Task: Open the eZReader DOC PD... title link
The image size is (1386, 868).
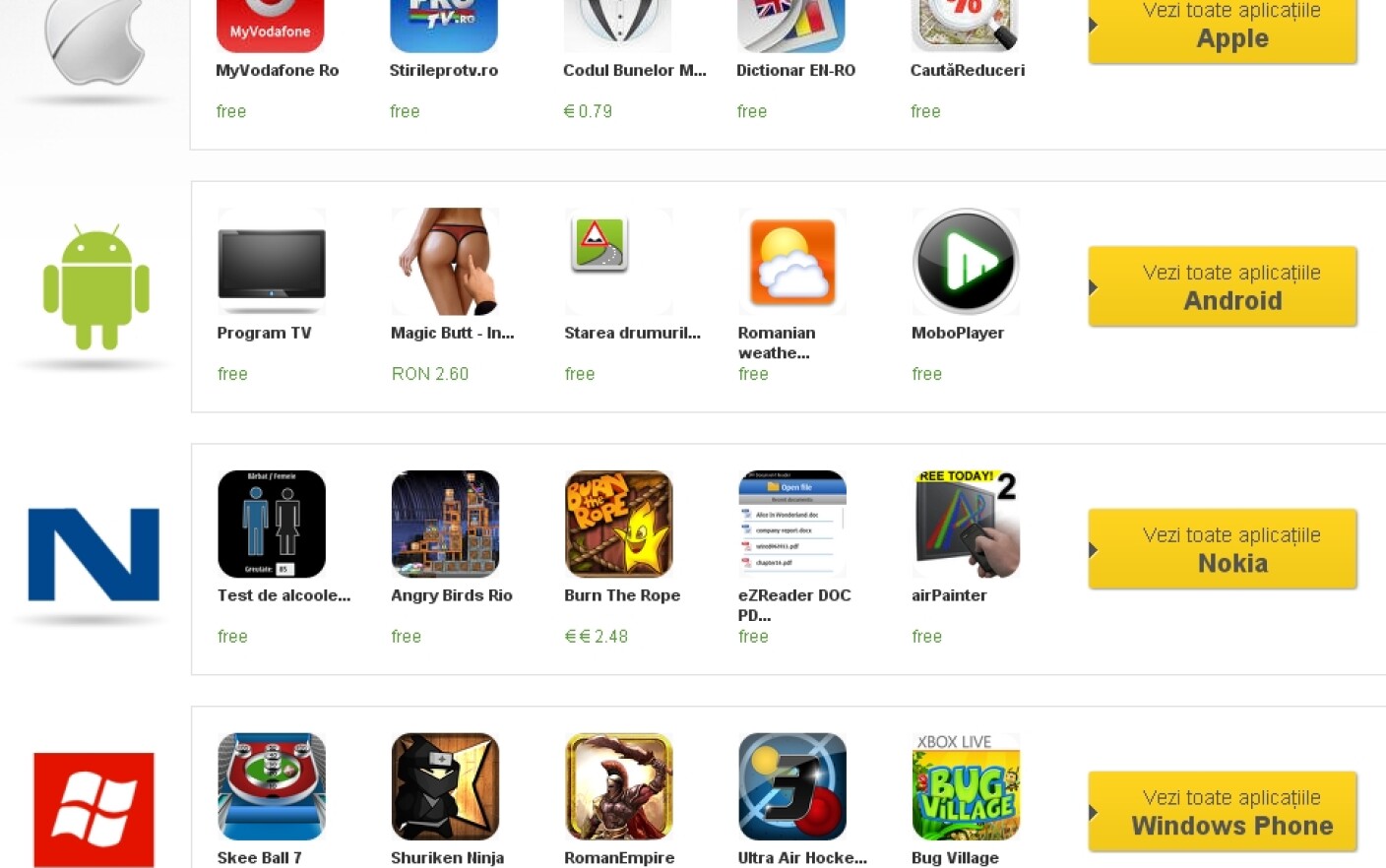Action: 794,605
